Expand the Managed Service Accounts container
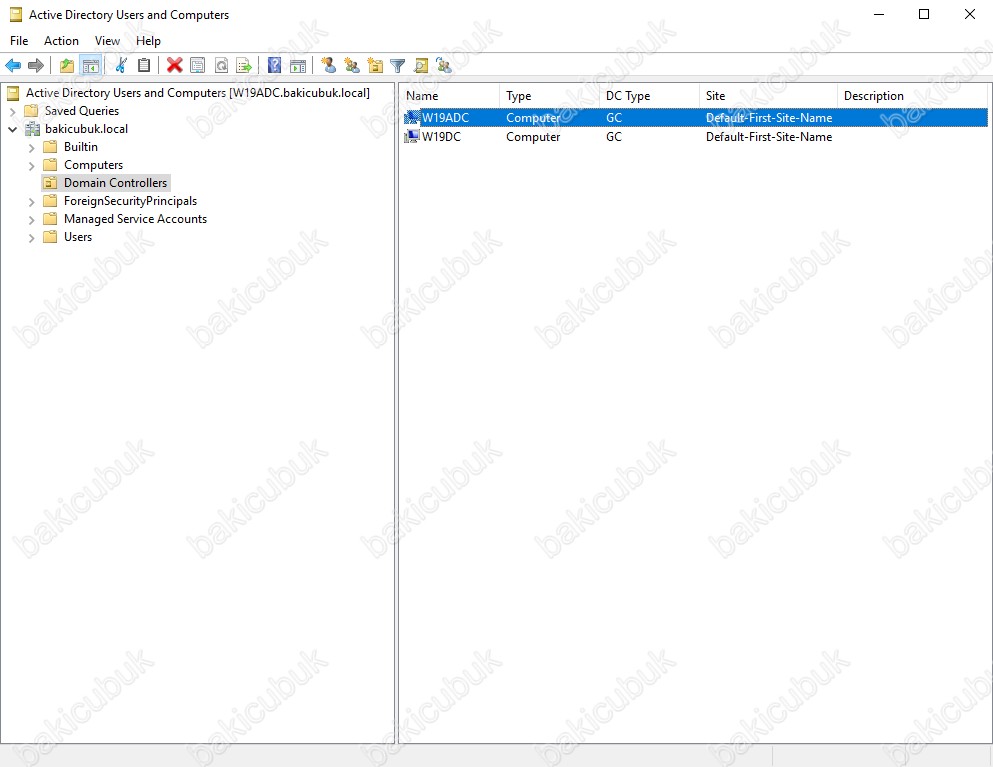 tap(31, 220)
